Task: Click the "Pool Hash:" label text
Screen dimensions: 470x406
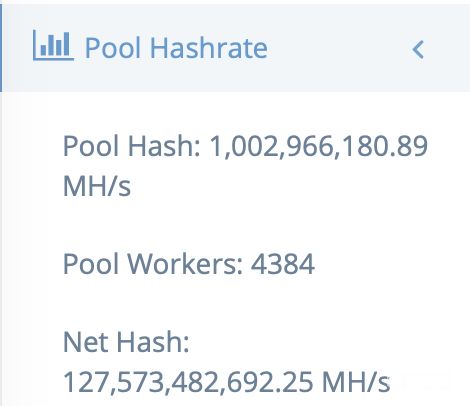Action: tap(132, 146)
